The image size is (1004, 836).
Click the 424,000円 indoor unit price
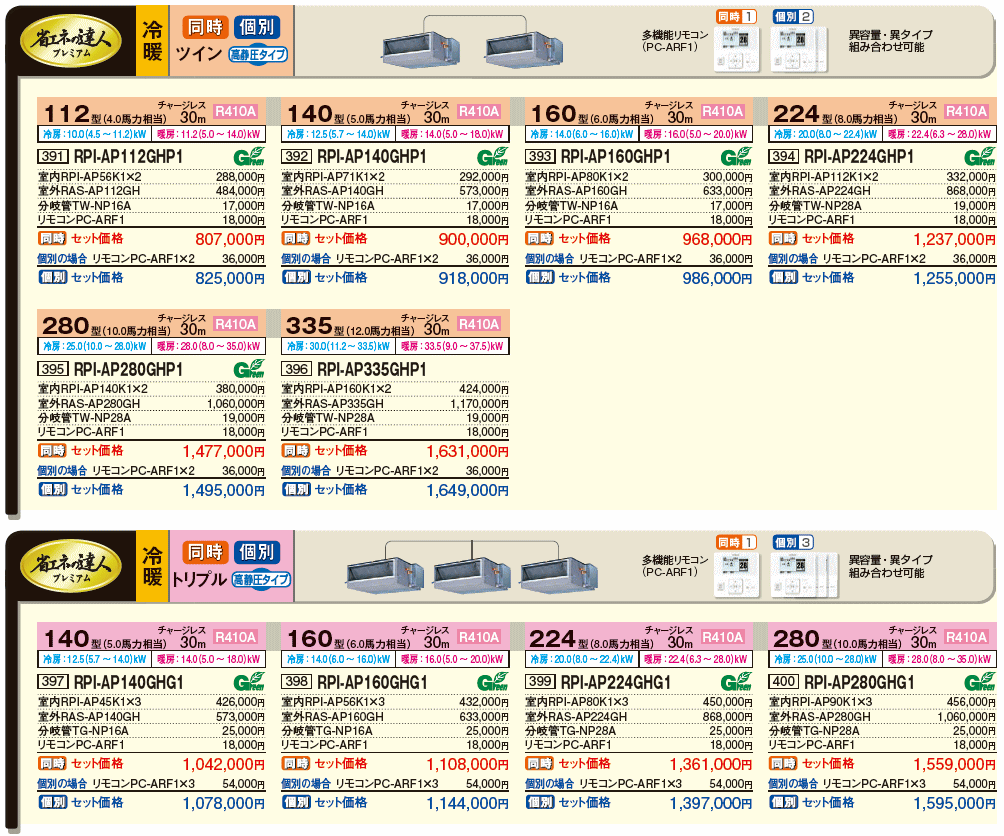point(483,389)
